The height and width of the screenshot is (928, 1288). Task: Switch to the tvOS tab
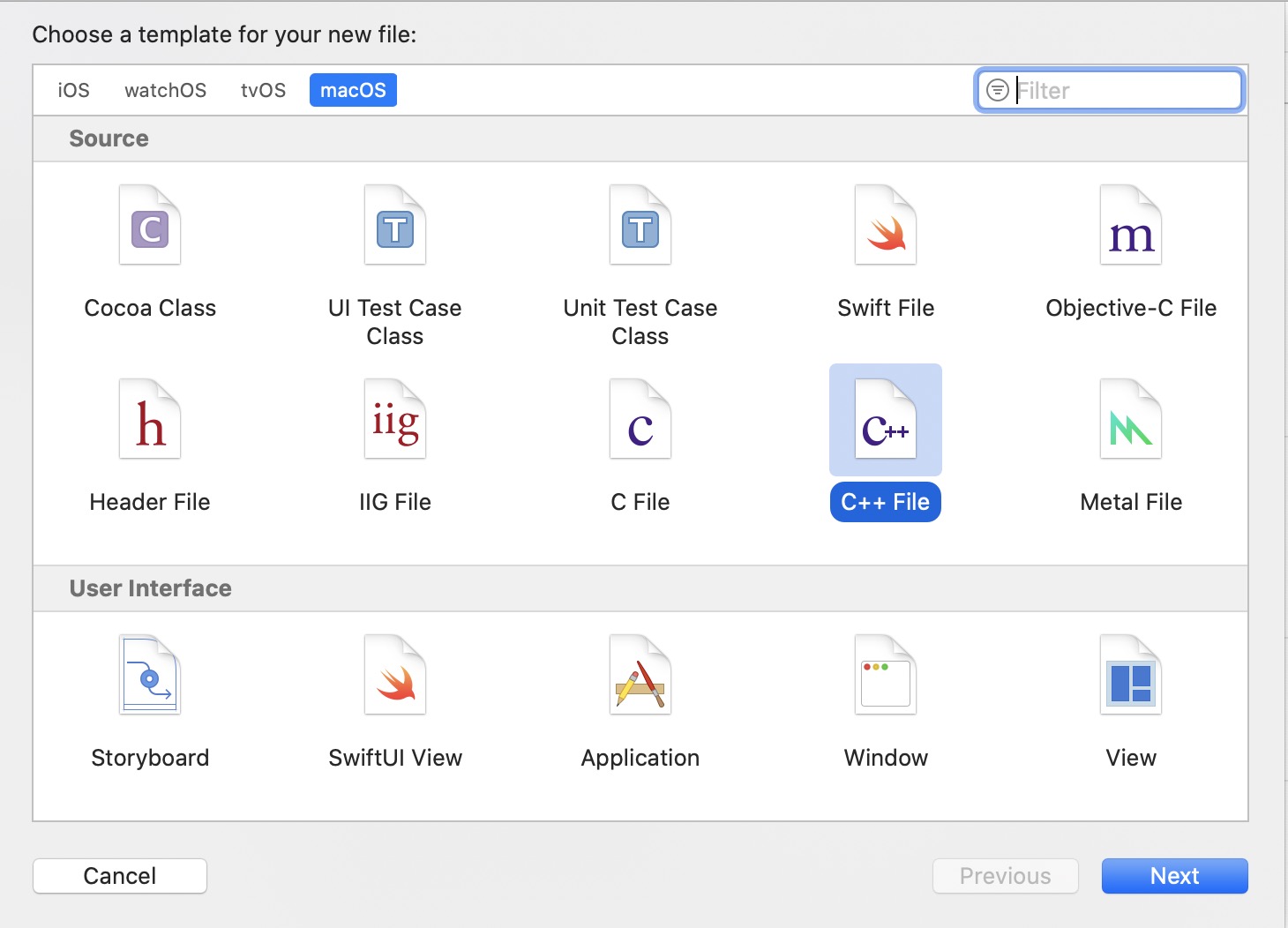(264, 90)
